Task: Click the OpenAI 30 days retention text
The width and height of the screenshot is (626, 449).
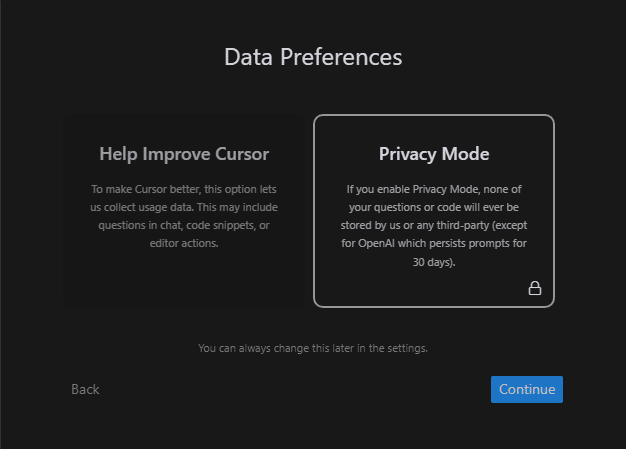Action: [x=434, y=262]
